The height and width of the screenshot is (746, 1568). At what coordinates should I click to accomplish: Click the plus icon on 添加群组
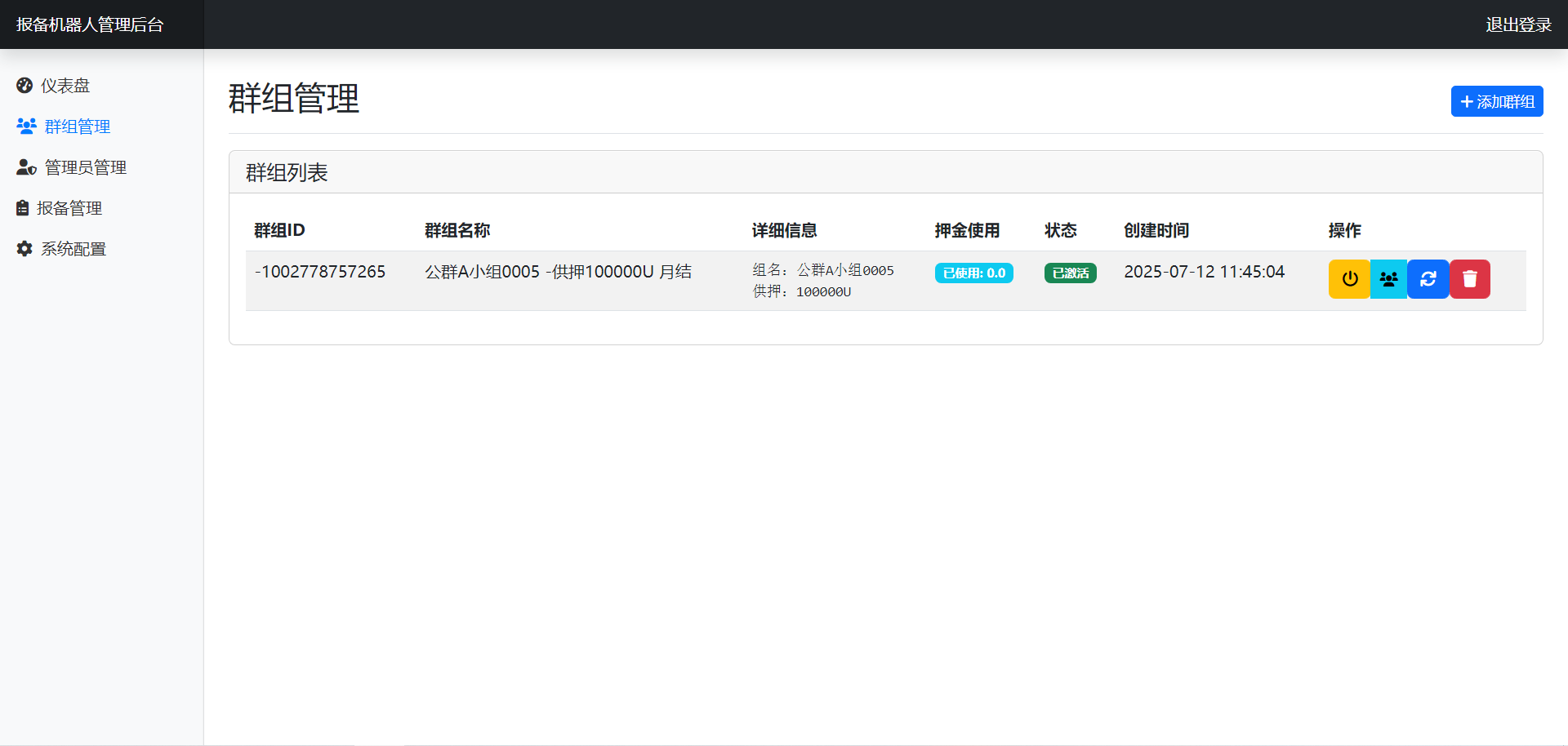[1467, 102]
